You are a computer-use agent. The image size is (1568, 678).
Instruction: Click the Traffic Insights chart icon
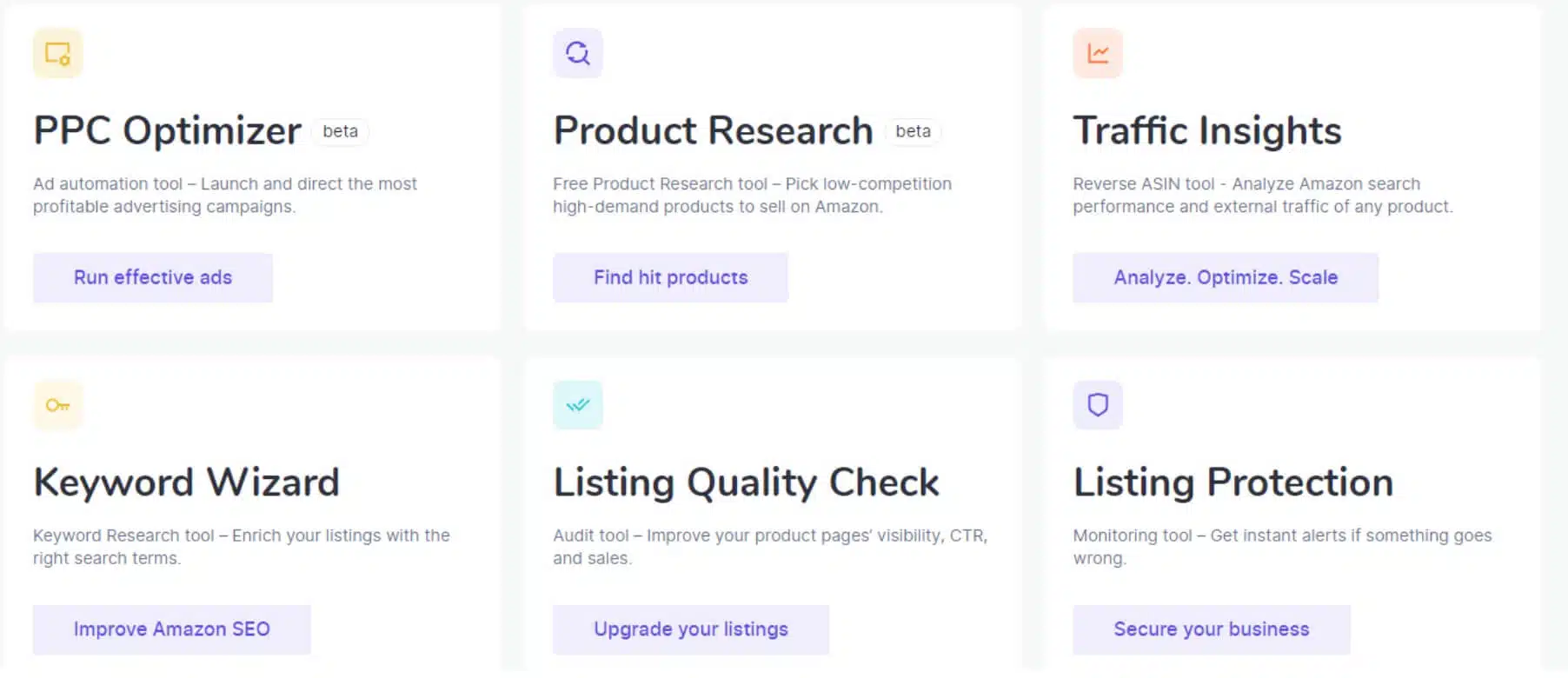(x=1098, y=54)
